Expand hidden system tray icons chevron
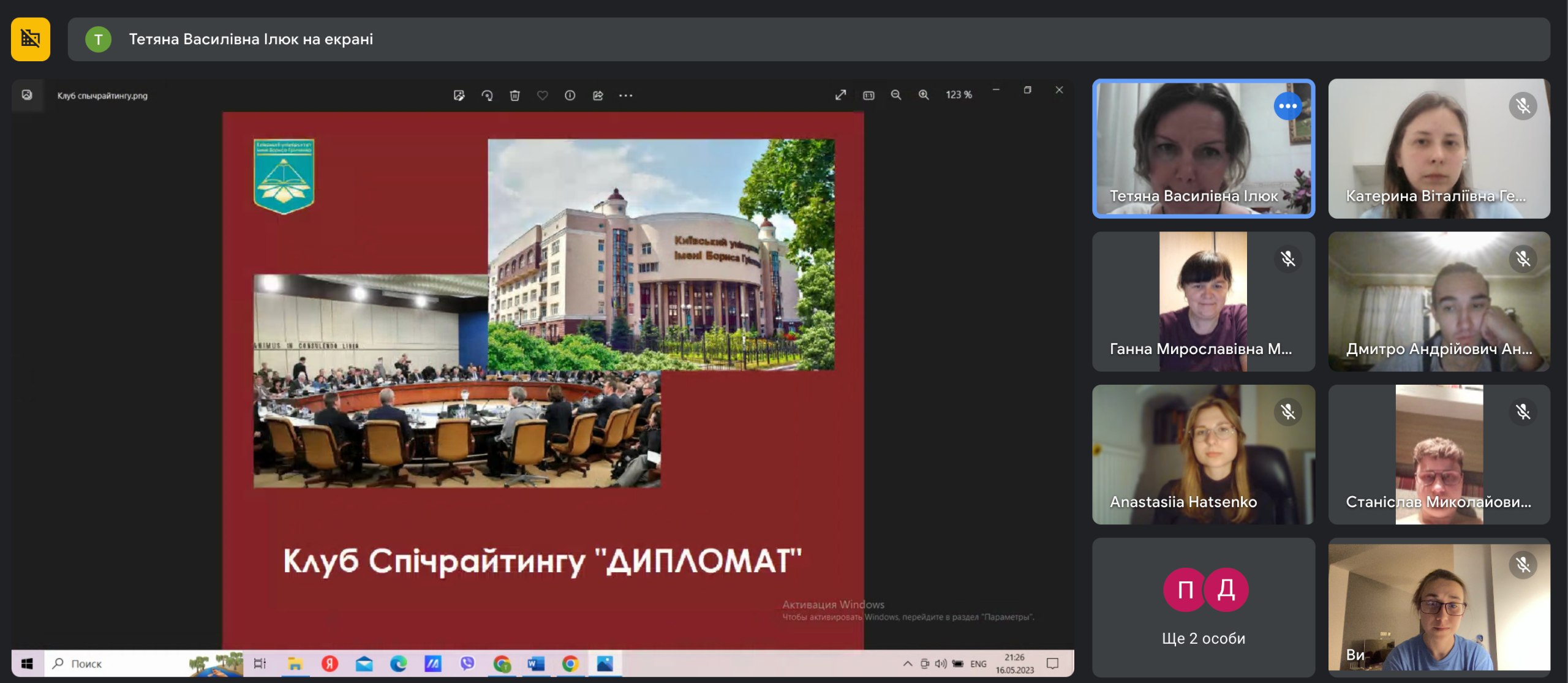The width and height of the screenshot is (1568, 683). coord(908,663)
